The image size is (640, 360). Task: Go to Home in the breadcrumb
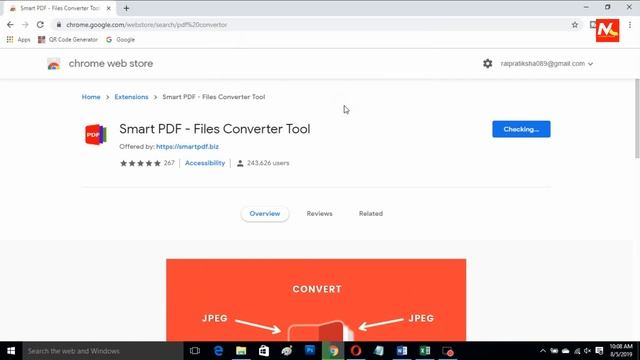click(x=91, y=97)
